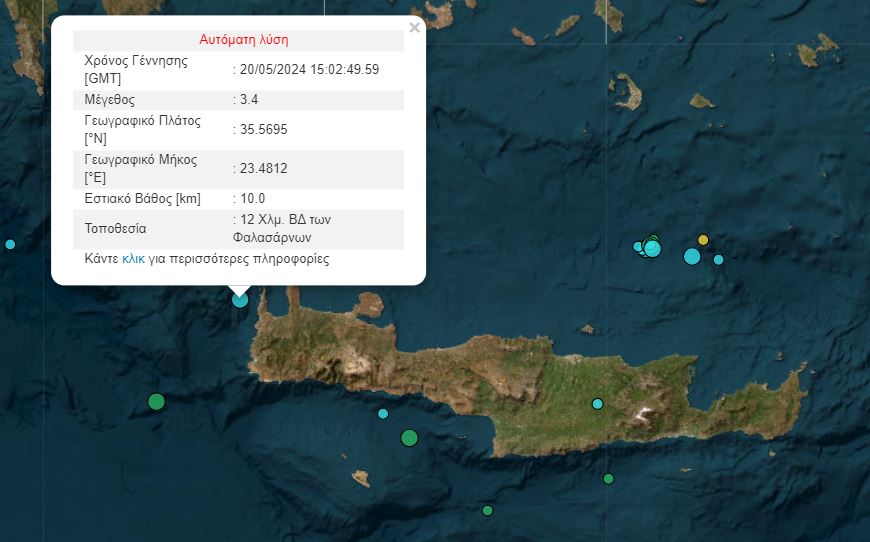
Task: Click the magnitude value 3.4 in the popup
Action: click(251, 100)
